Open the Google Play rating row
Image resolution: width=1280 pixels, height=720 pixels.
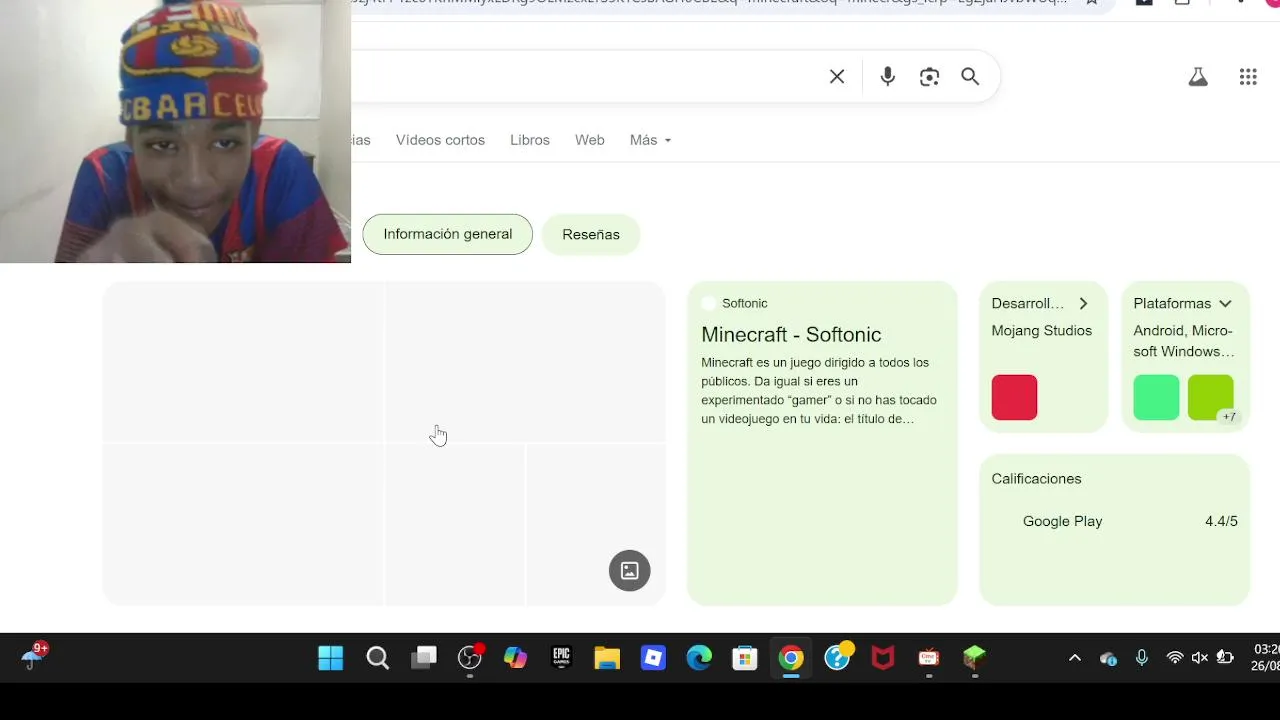[1115, 521]
